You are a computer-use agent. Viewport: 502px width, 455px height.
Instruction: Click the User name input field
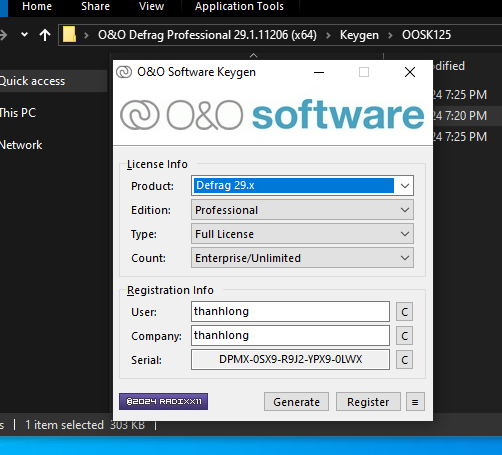point(290,312)
